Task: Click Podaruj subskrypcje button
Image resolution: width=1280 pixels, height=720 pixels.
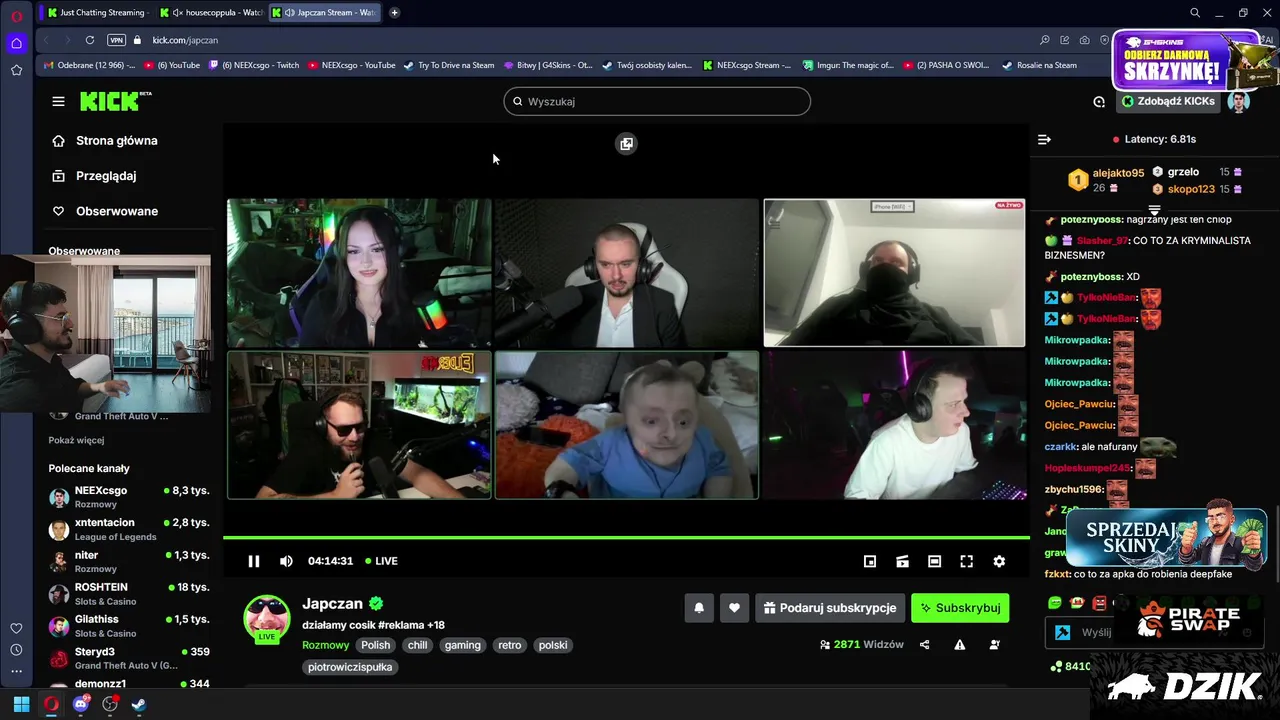Action: [x=830, y=608]
